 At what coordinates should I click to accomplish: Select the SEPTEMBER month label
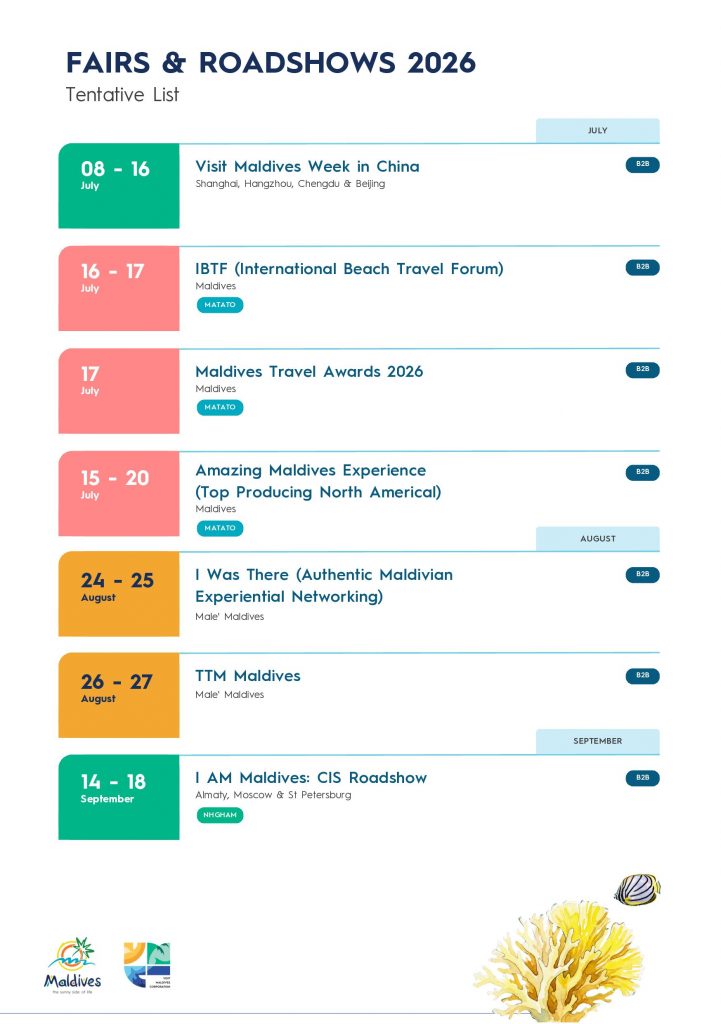(597, 742)
